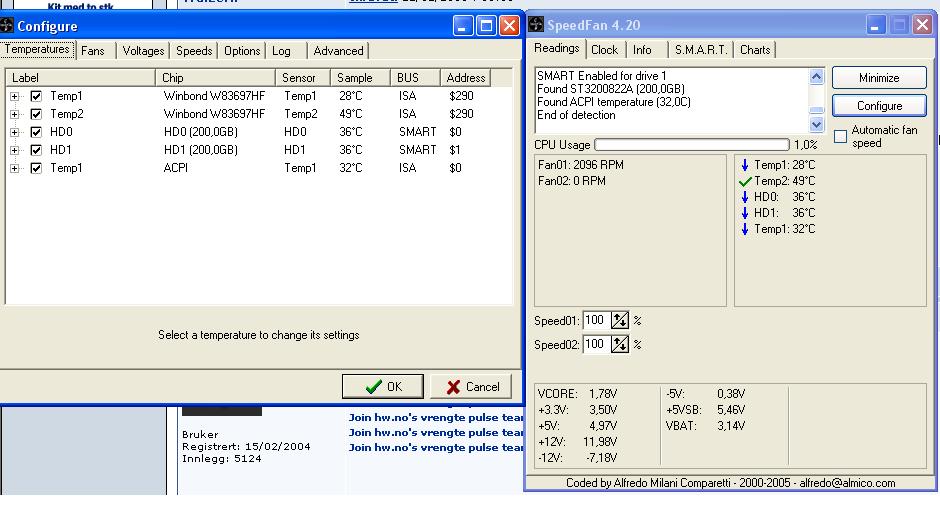Open the Options tab

click(242, 51)
